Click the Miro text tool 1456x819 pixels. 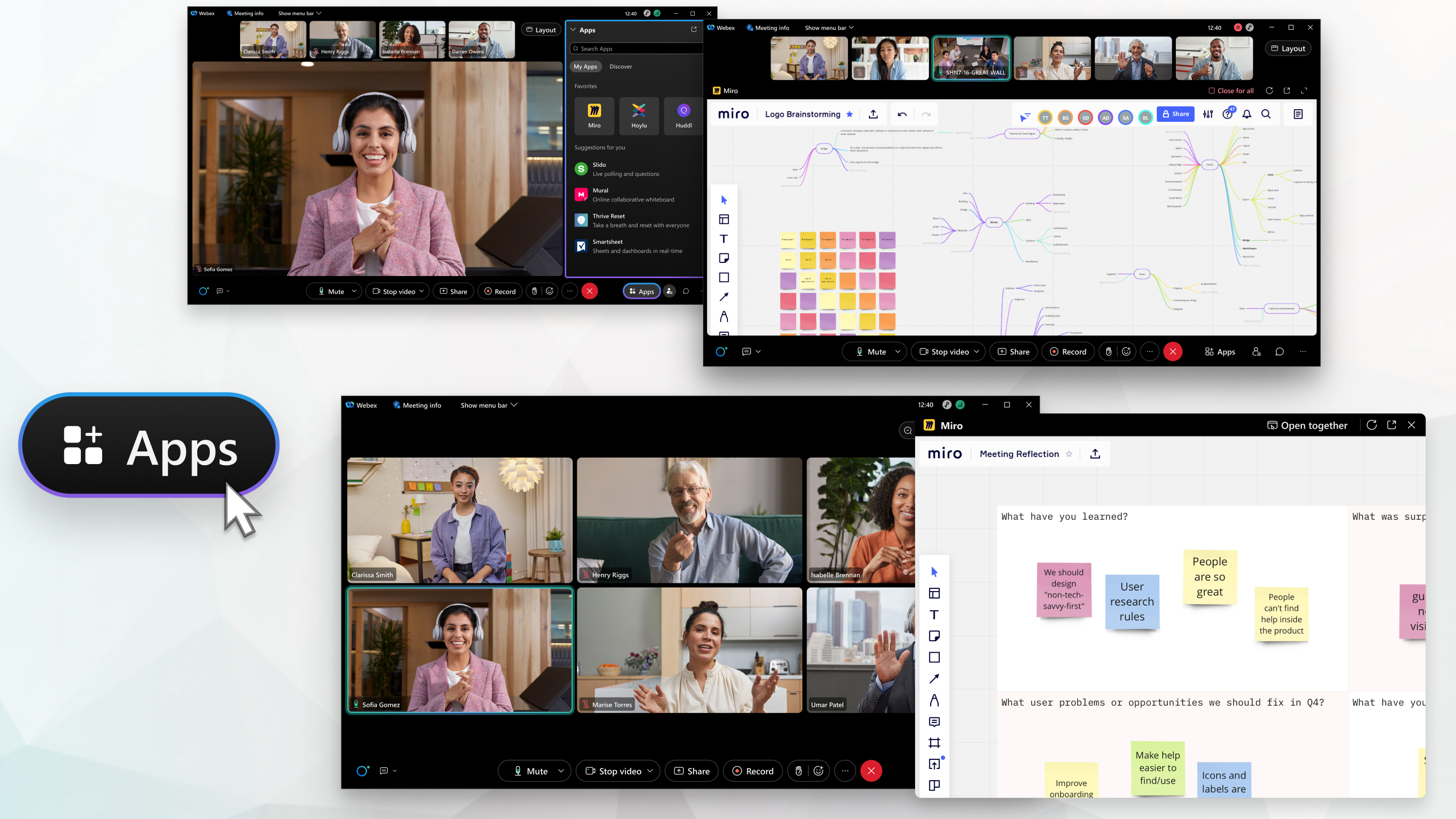[725, 237]
